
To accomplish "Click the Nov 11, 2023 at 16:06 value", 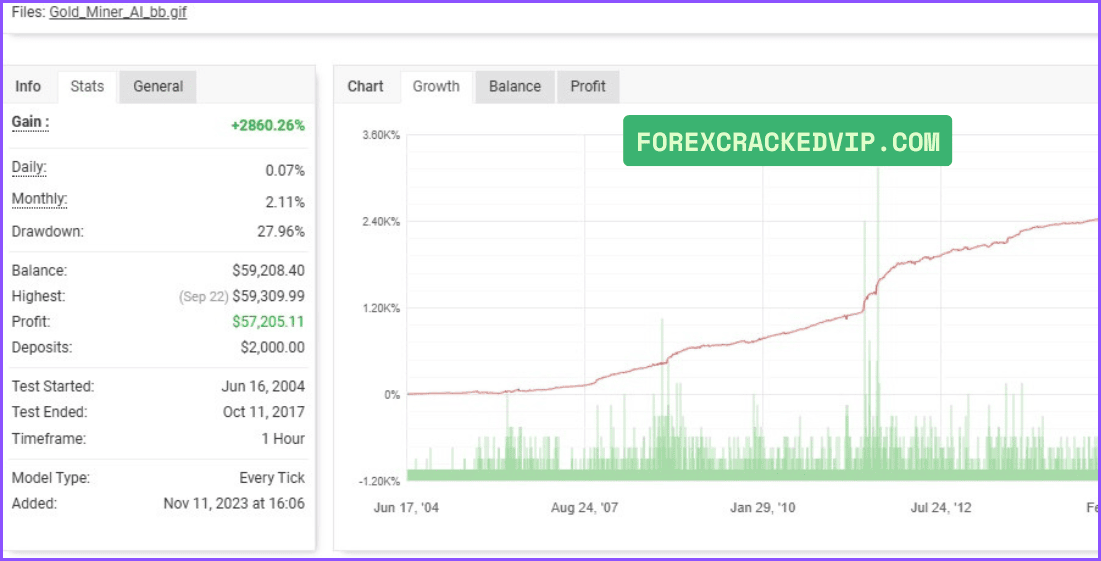I will pyautogui.click(x=235, y=503).
